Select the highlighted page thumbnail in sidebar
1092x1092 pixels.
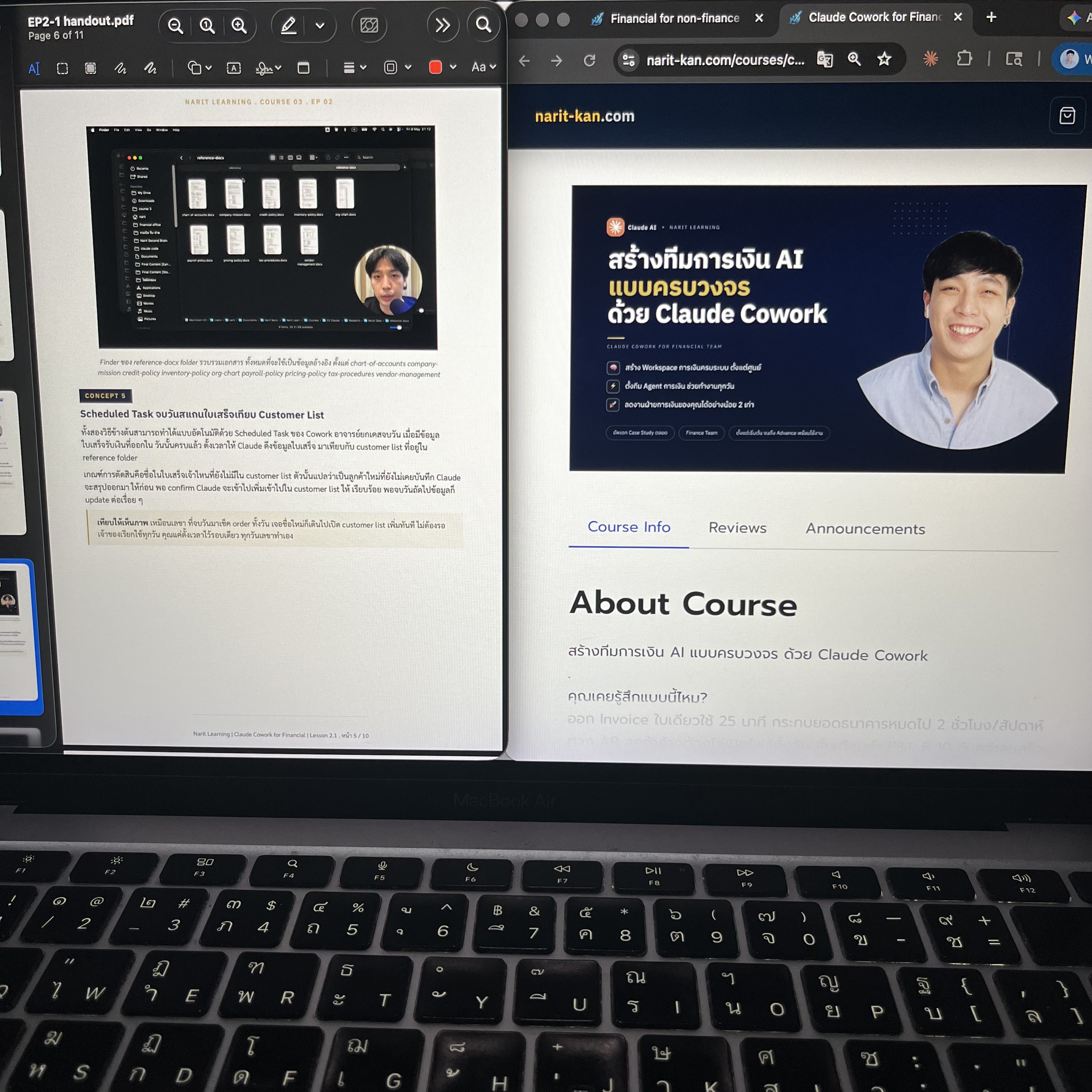click(x=18, y=637)
